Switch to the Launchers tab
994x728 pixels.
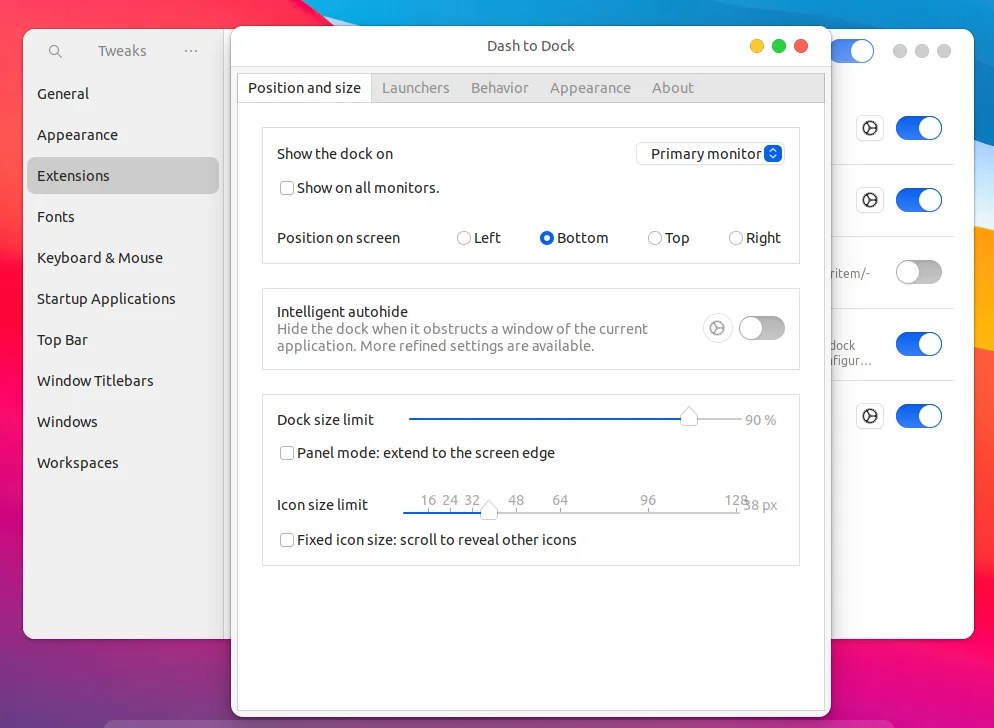415,88
